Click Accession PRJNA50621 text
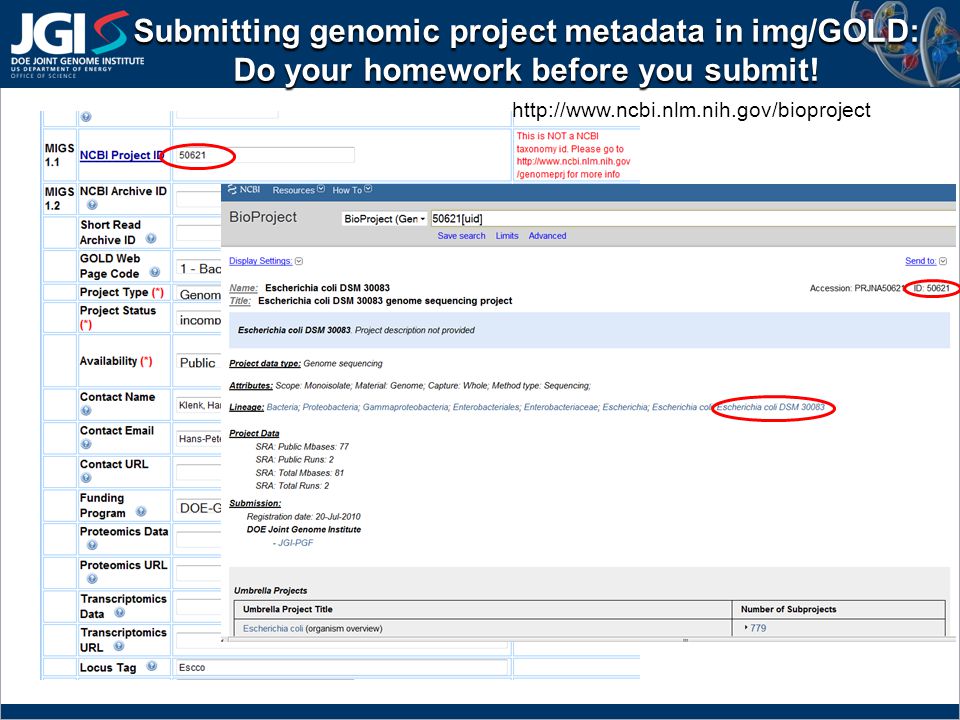 click(x=856, y=288)
